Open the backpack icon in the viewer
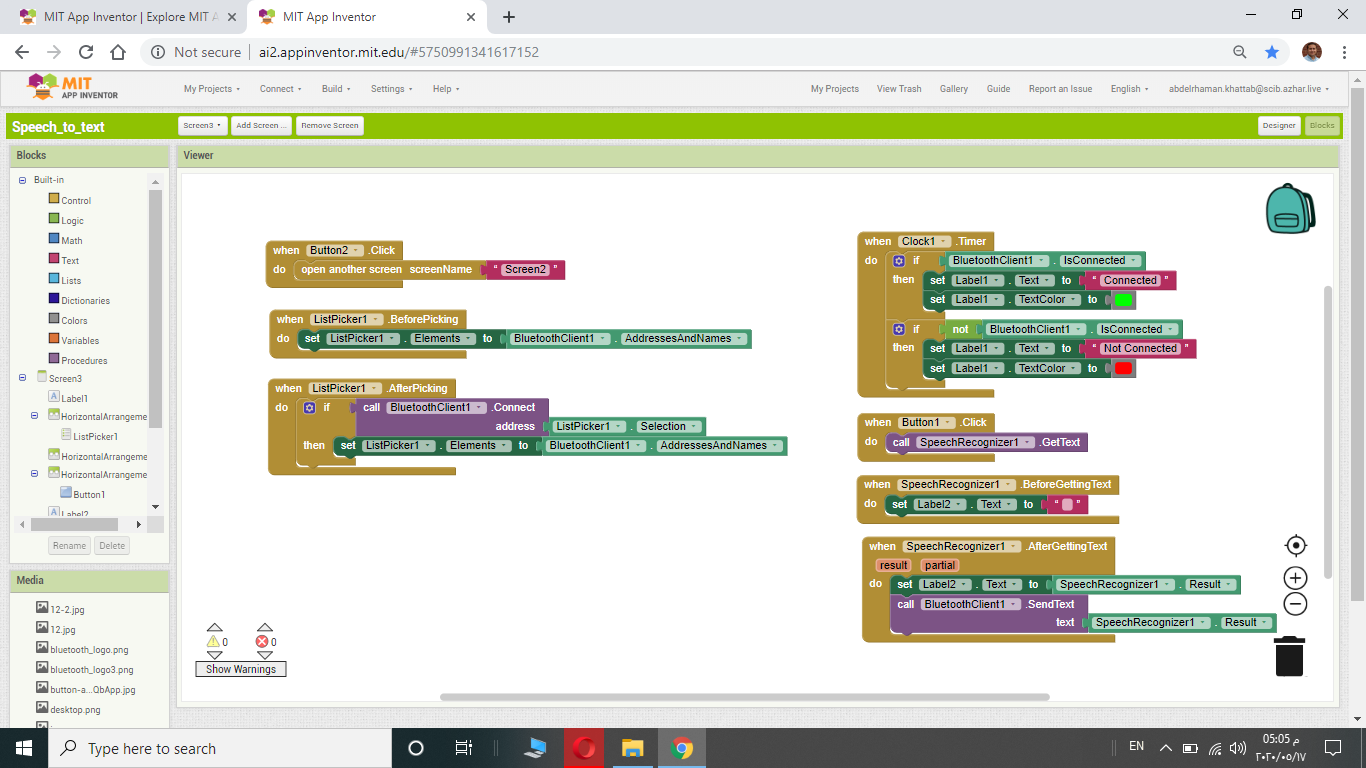Viewport: 1366px width, 768px height. 1290,208
